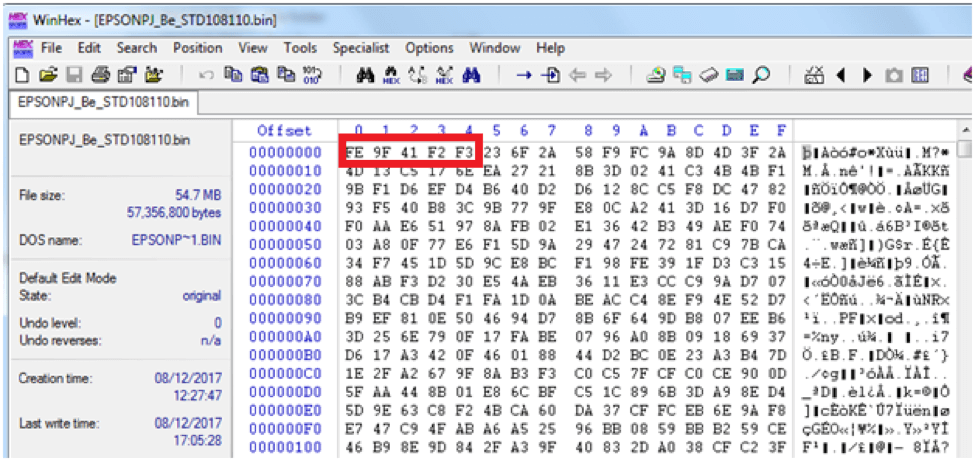Click the Default Edit Mode label

point(68,277)
